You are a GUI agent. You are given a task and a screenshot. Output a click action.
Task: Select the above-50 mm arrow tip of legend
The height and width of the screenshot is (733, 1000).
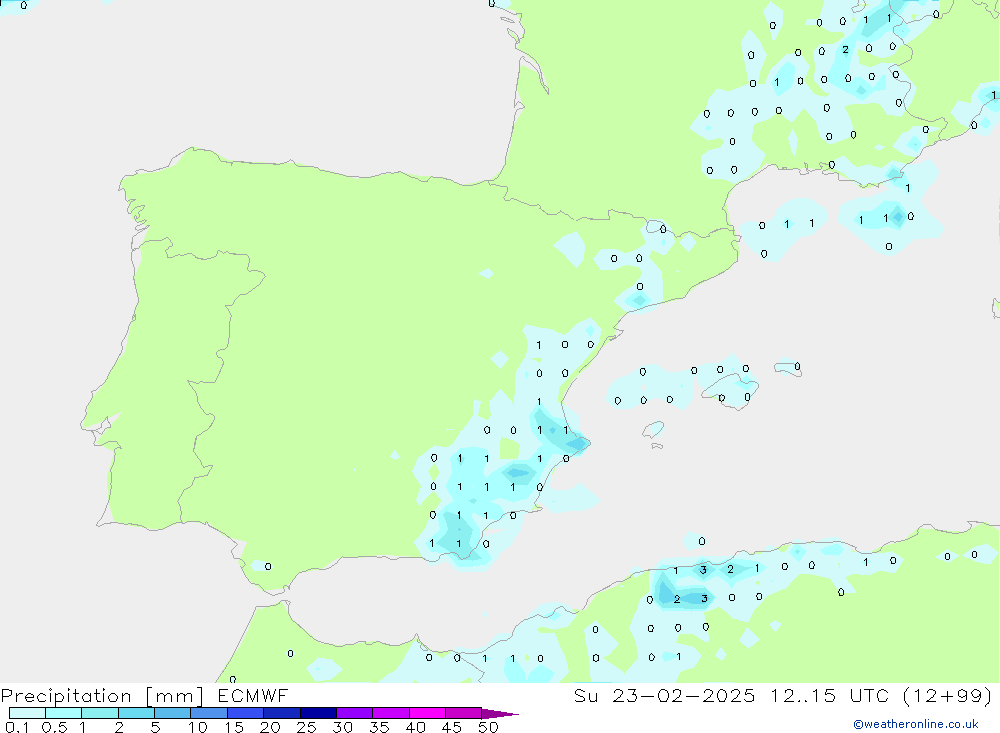click(x=500, y=713)
